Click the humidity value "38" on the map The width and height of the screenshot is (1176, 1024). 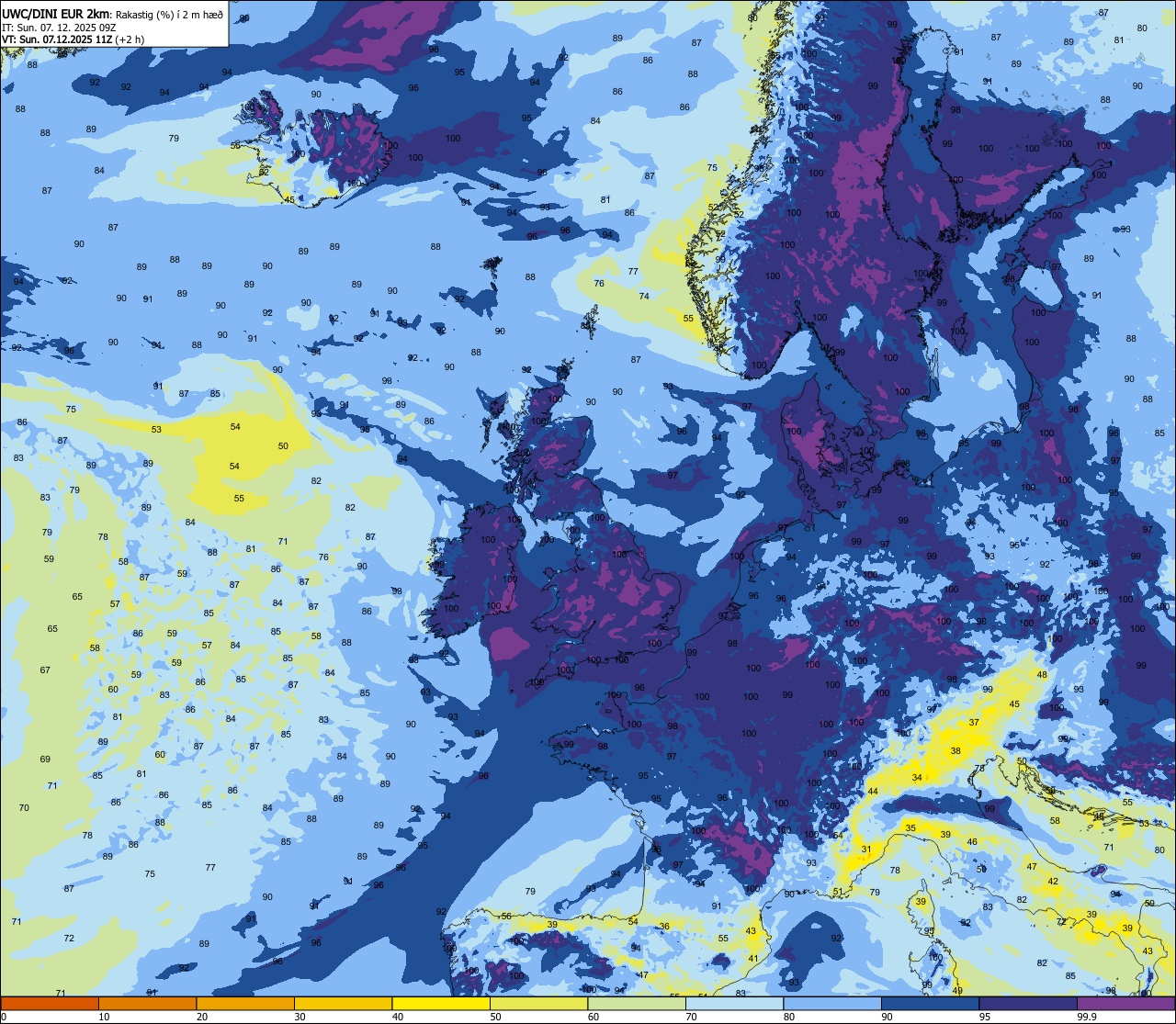coord(955,751)
